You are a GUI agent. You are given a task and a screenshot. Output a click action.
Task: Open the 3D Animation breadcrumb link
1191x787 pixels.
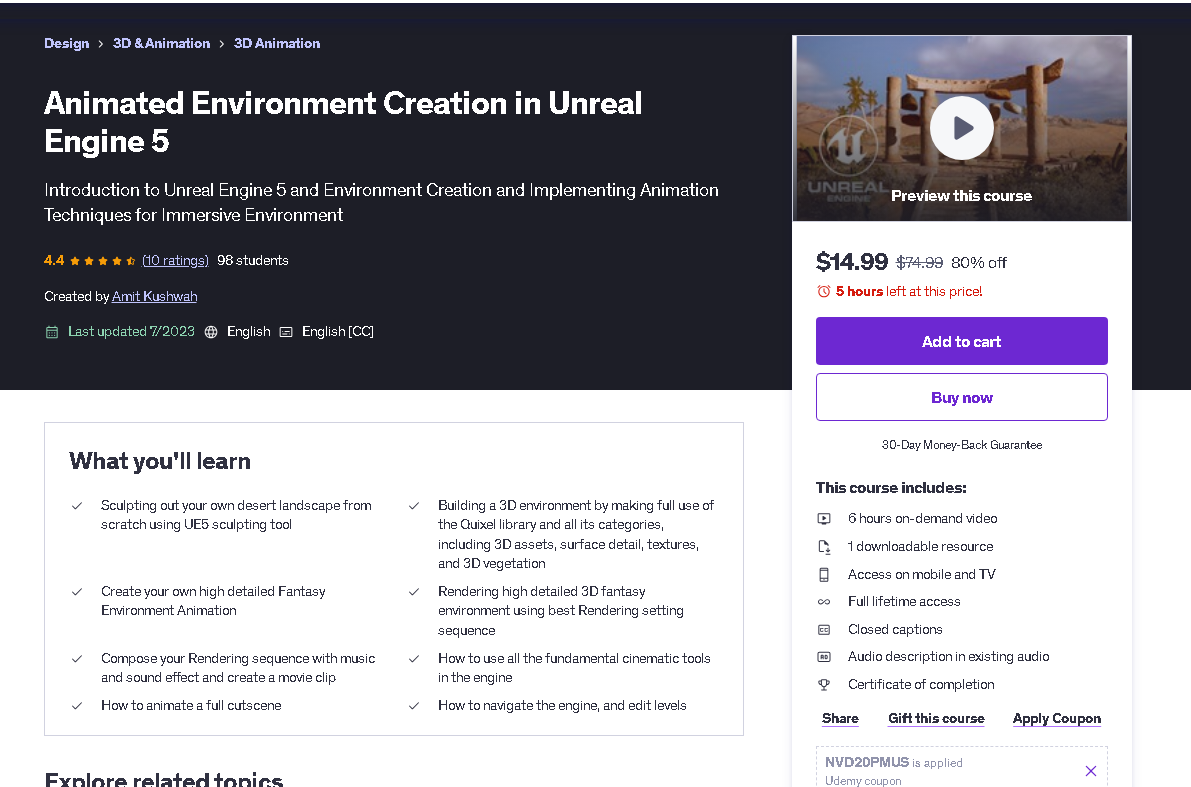click(x=276, y=43)
